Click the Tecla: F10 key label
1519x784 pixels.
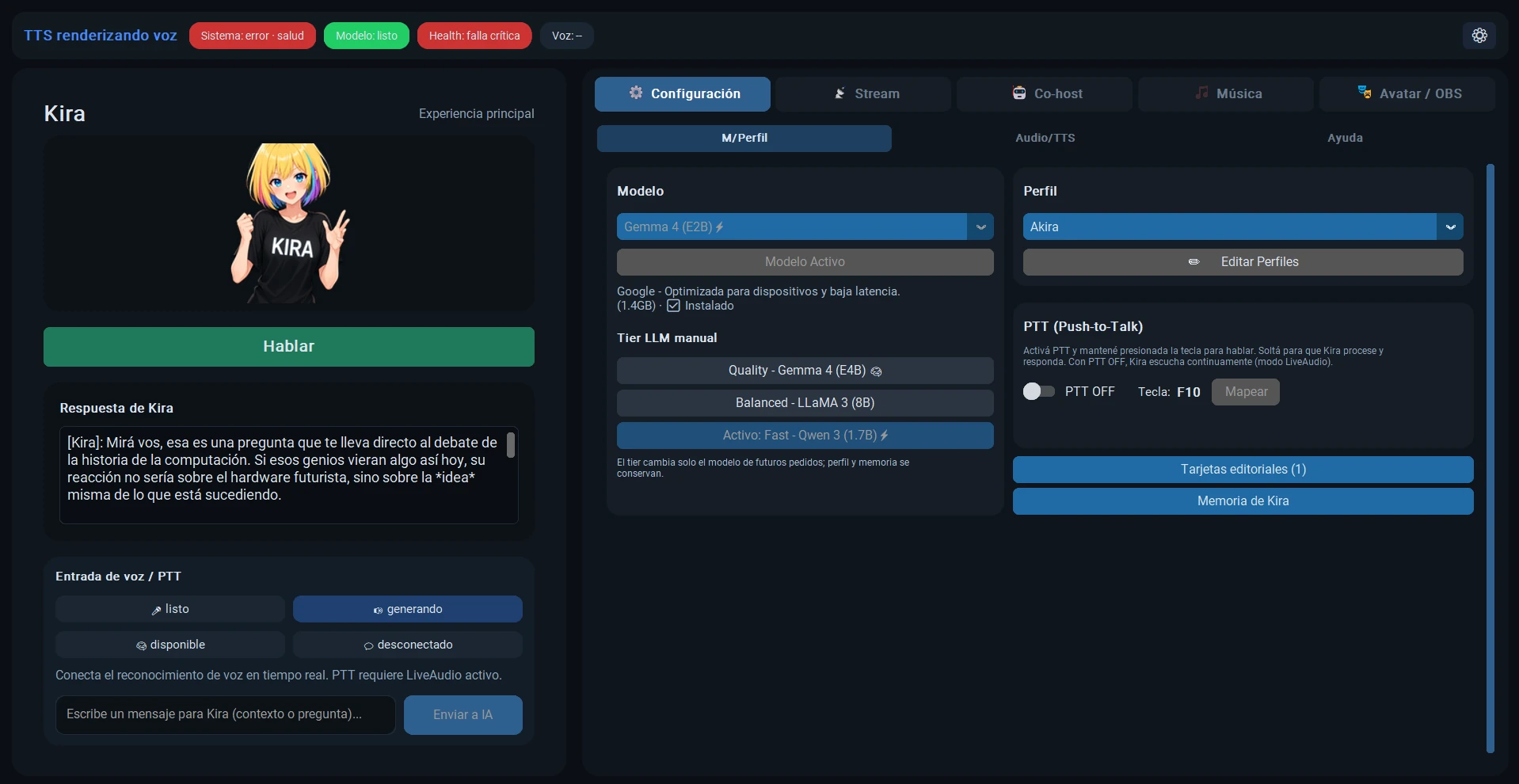(x=1169, y=392)
